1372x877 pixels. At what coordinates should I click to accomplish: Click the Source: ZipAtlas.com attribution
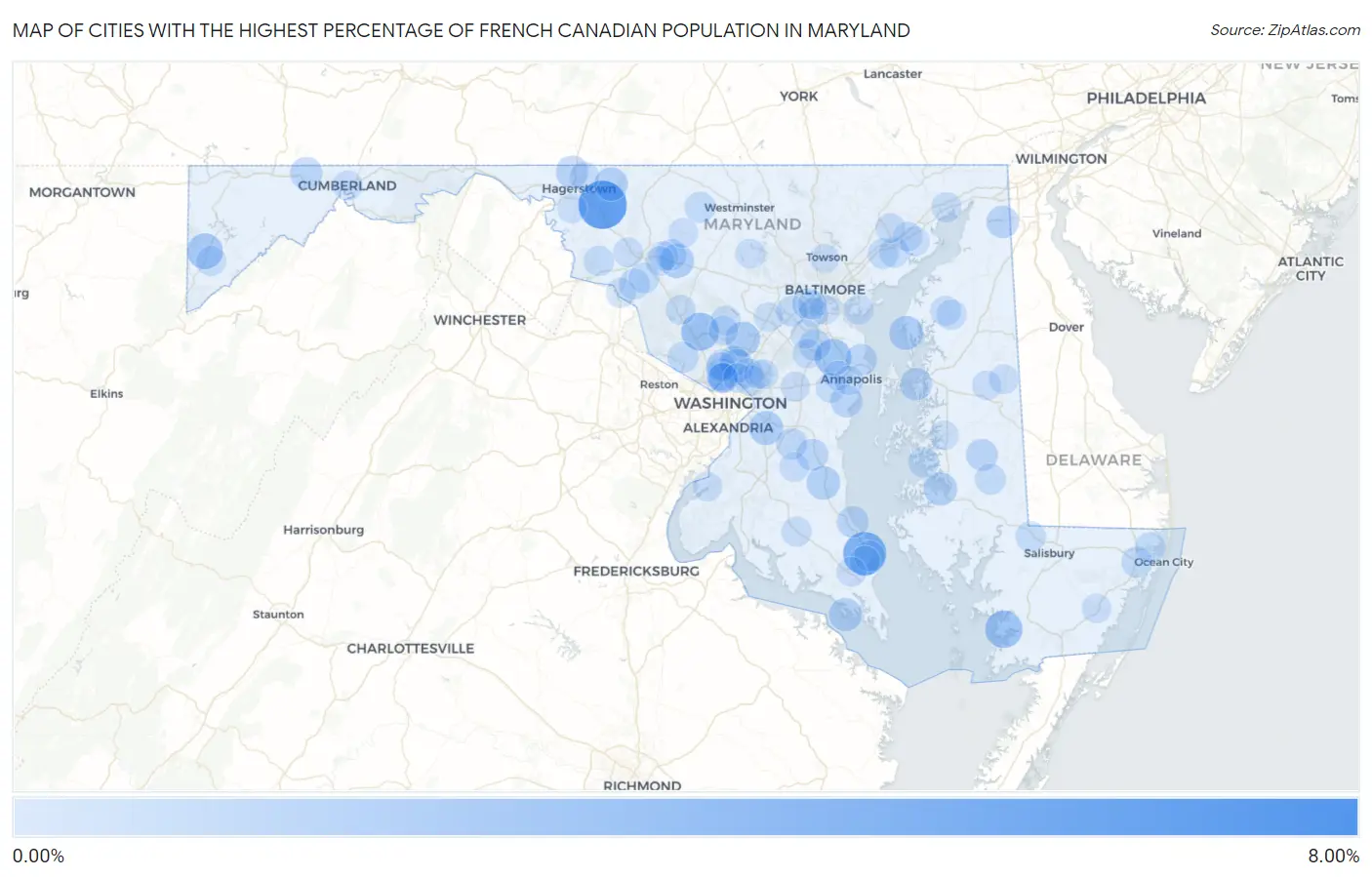tap(1285, 30)
